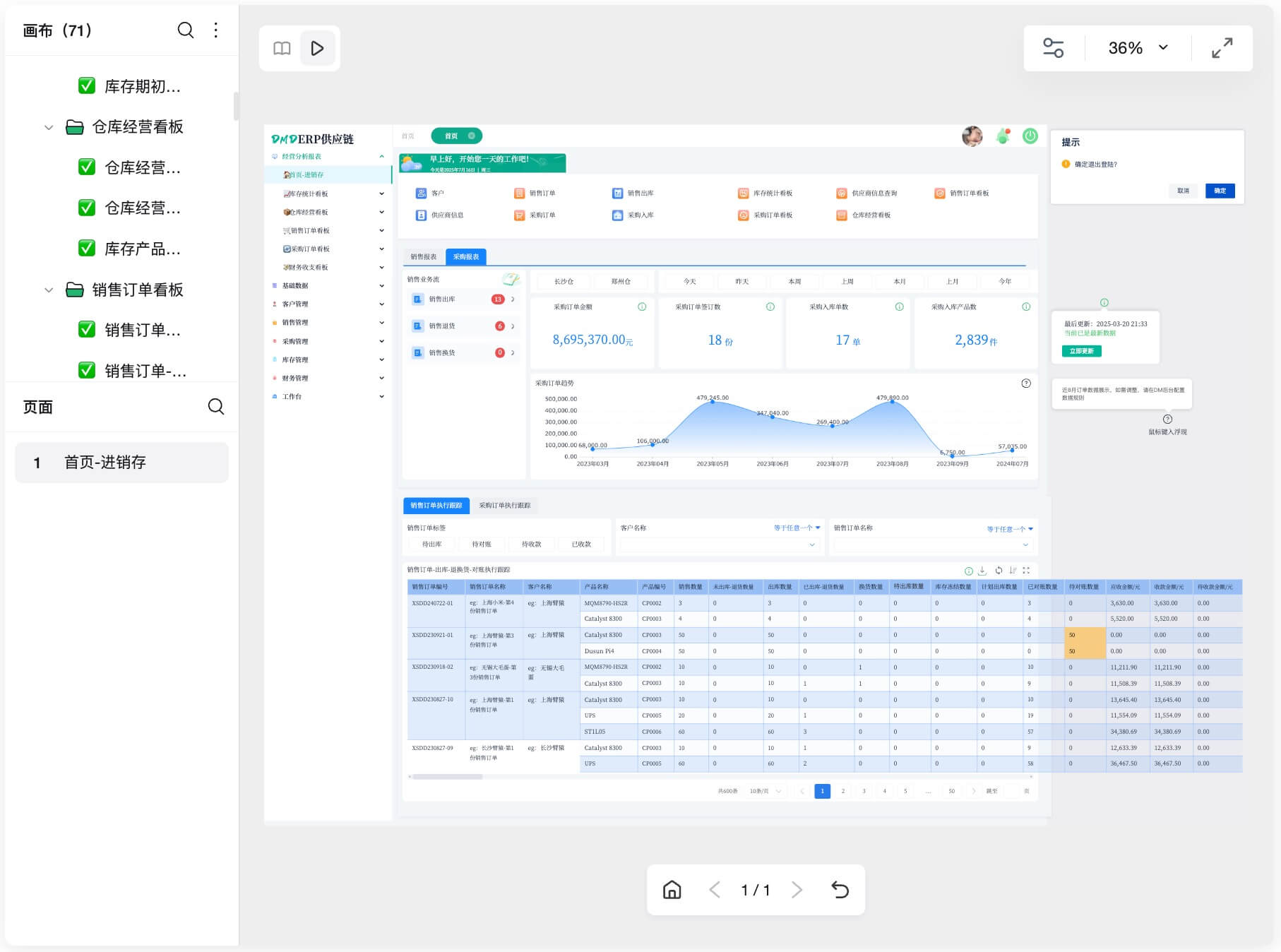Select the 销售报表 tab
Viewport: 1281px width, 952px height.
click(x=424, y=257)
